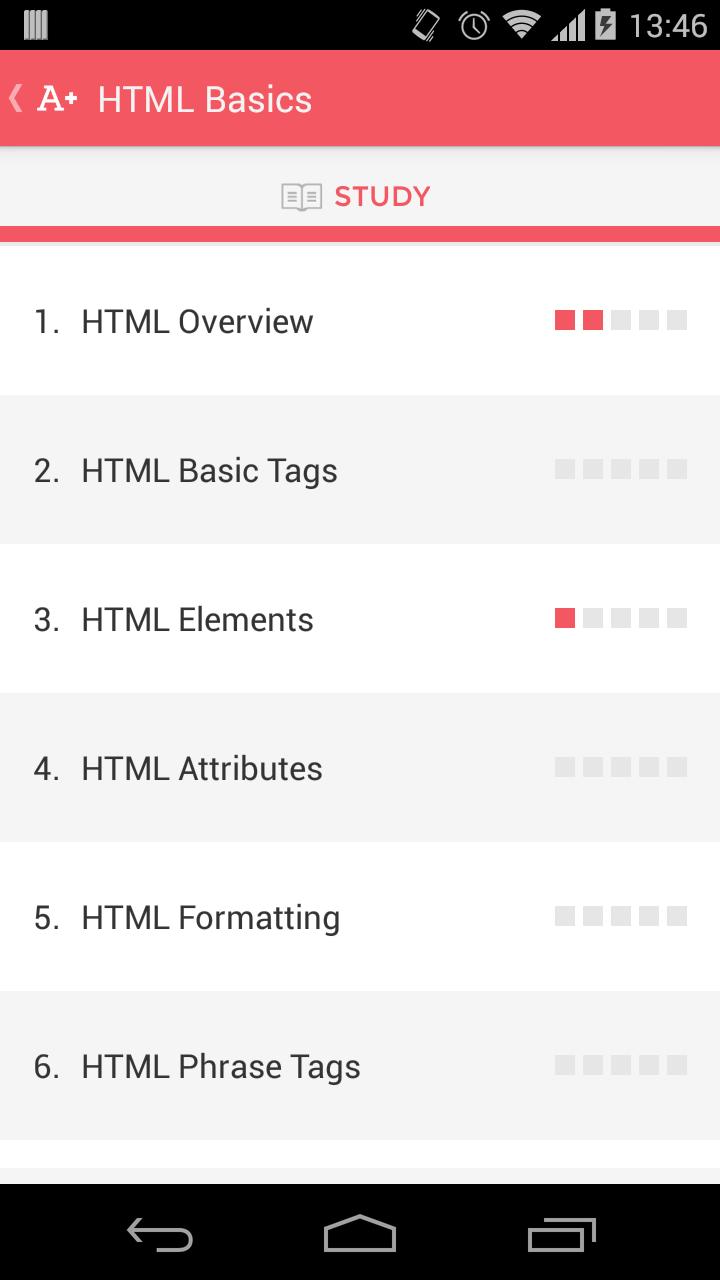Viewport: 720px width, 1280px height.
Task: Tap the HTML Elements progress squares
Action: tap(621, 618)
